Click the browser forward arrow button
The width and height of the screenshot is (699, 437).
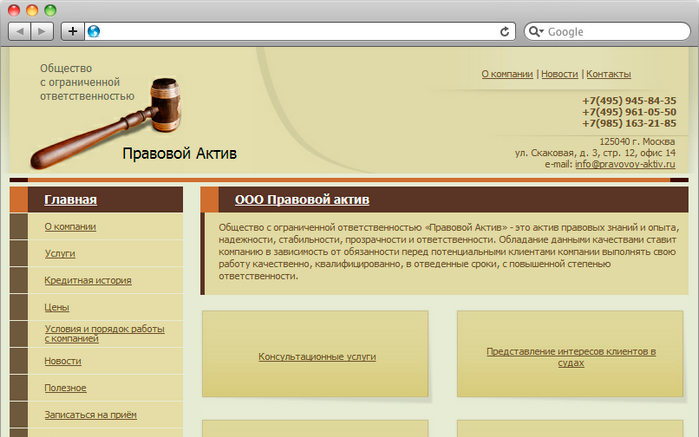pyautogui.click(x=43, y=31)
